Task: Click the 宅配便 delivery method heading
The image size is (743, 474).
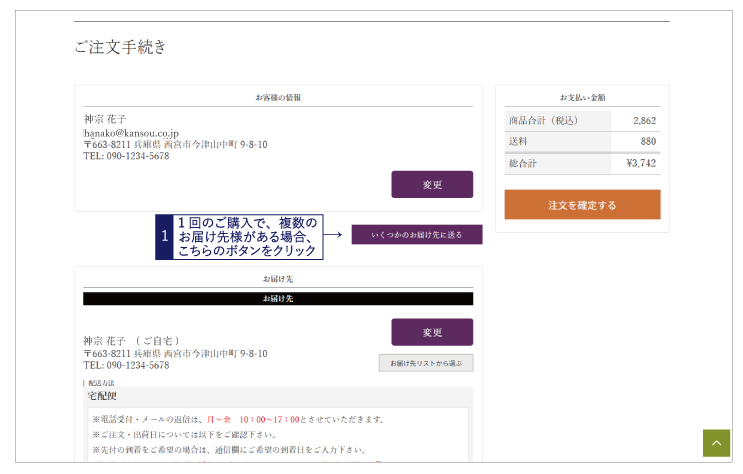Action: [x=103, y=396]
